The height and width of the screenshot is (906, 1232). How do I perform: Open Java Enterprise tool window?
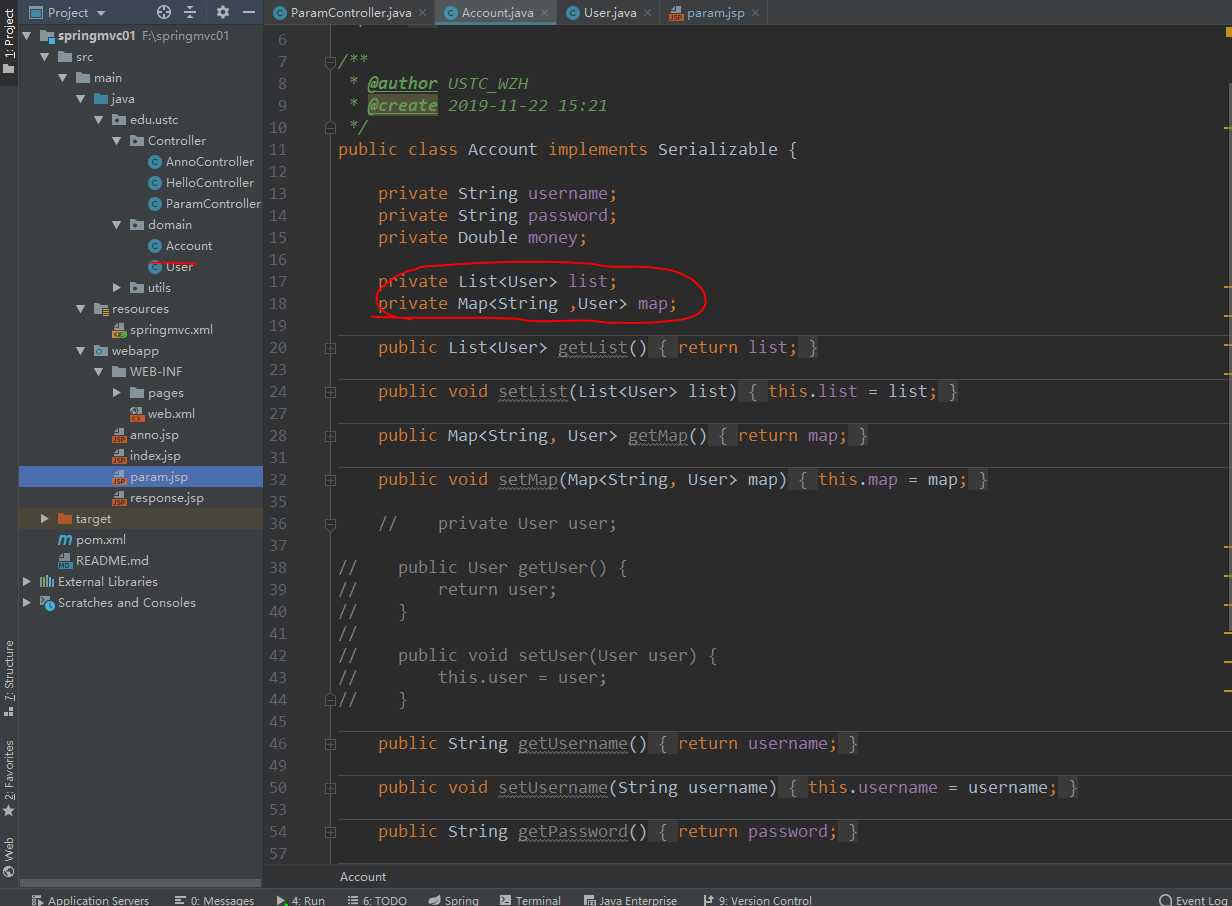pos(630,900)
